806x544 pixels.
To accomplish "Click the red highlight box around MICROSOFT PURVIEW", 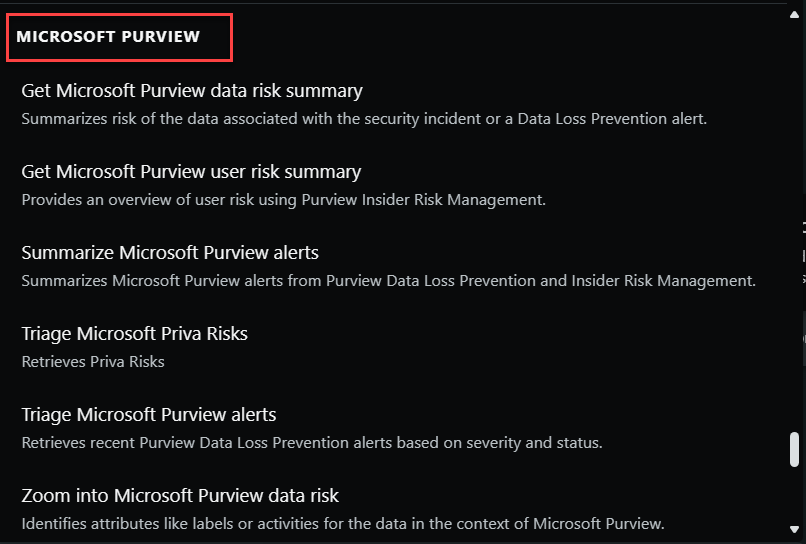I will point(120,38).
